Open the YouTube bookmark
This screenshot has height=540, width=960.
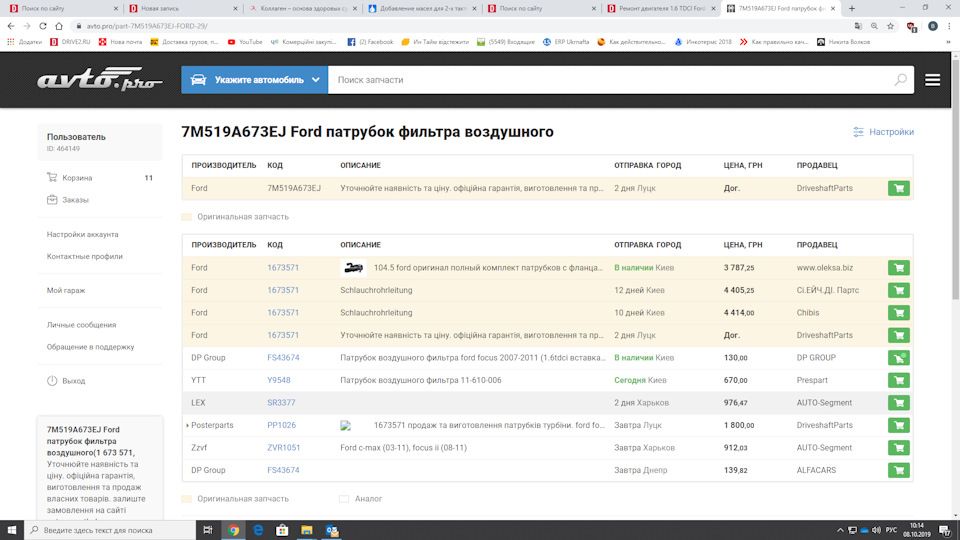pos(245,42)
